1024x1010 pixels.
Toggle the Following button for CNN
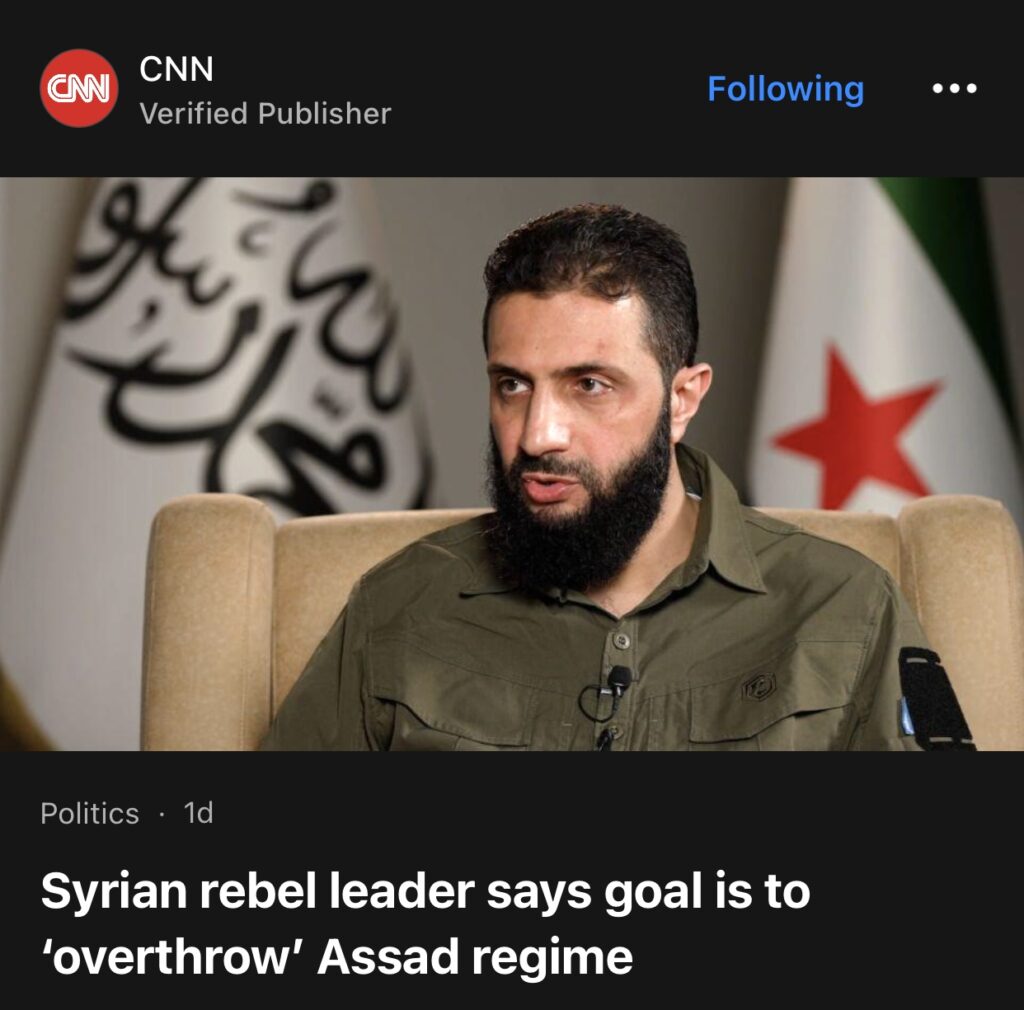(785, 89)
